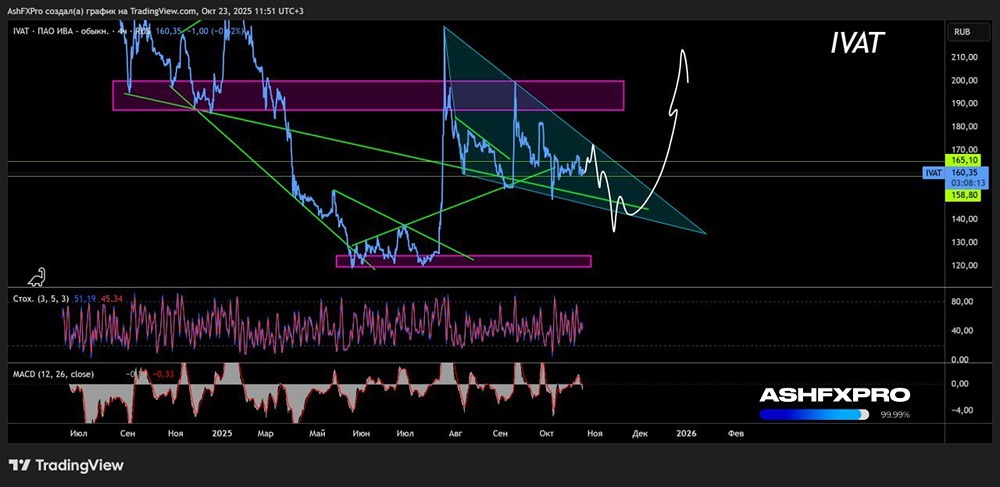Click the TradingView logo at bottom left
This screenshot has width=1000, height=487.
66,465
